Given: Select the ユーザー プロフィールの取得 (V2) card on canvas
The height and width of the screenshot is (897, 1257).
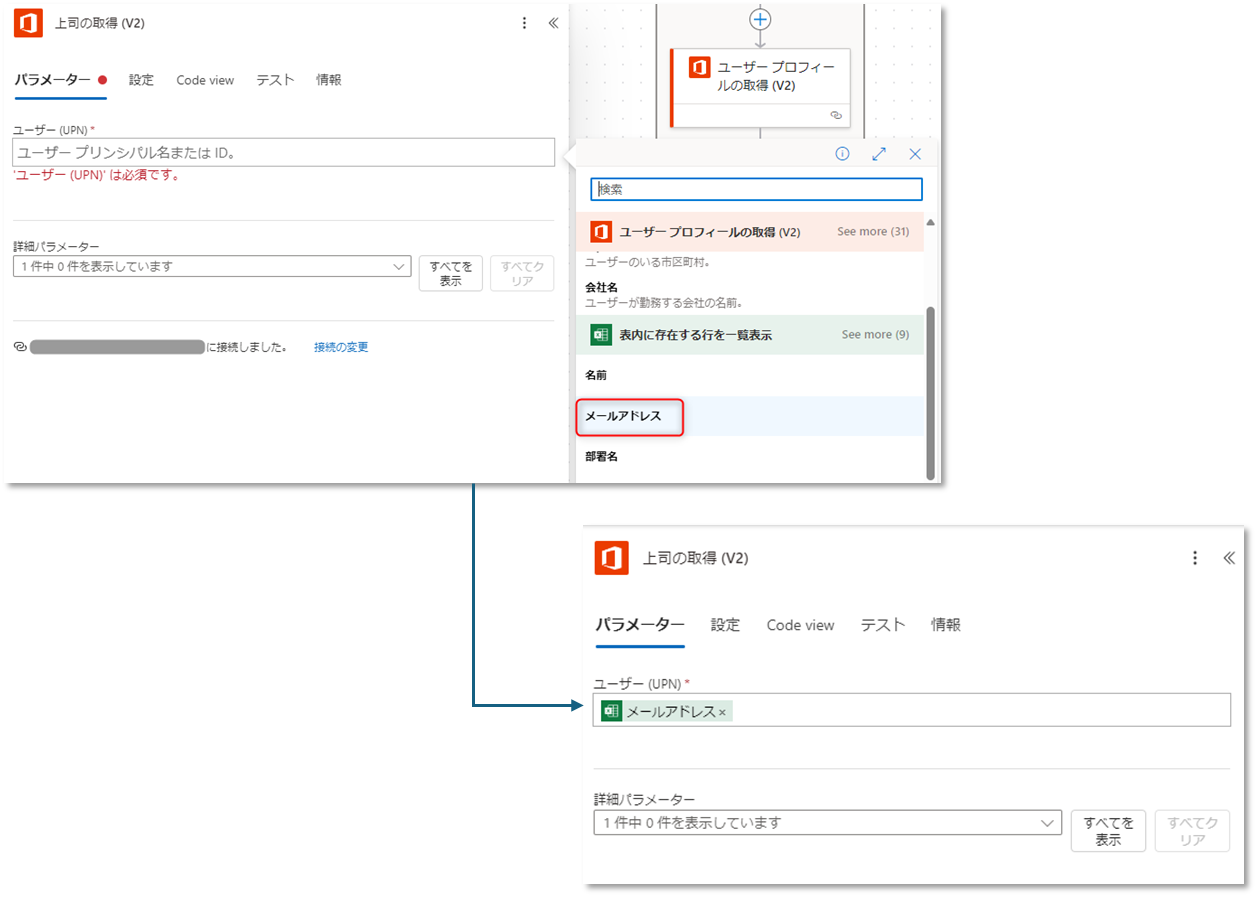Looking at the screenshot, I should point(760,88).
